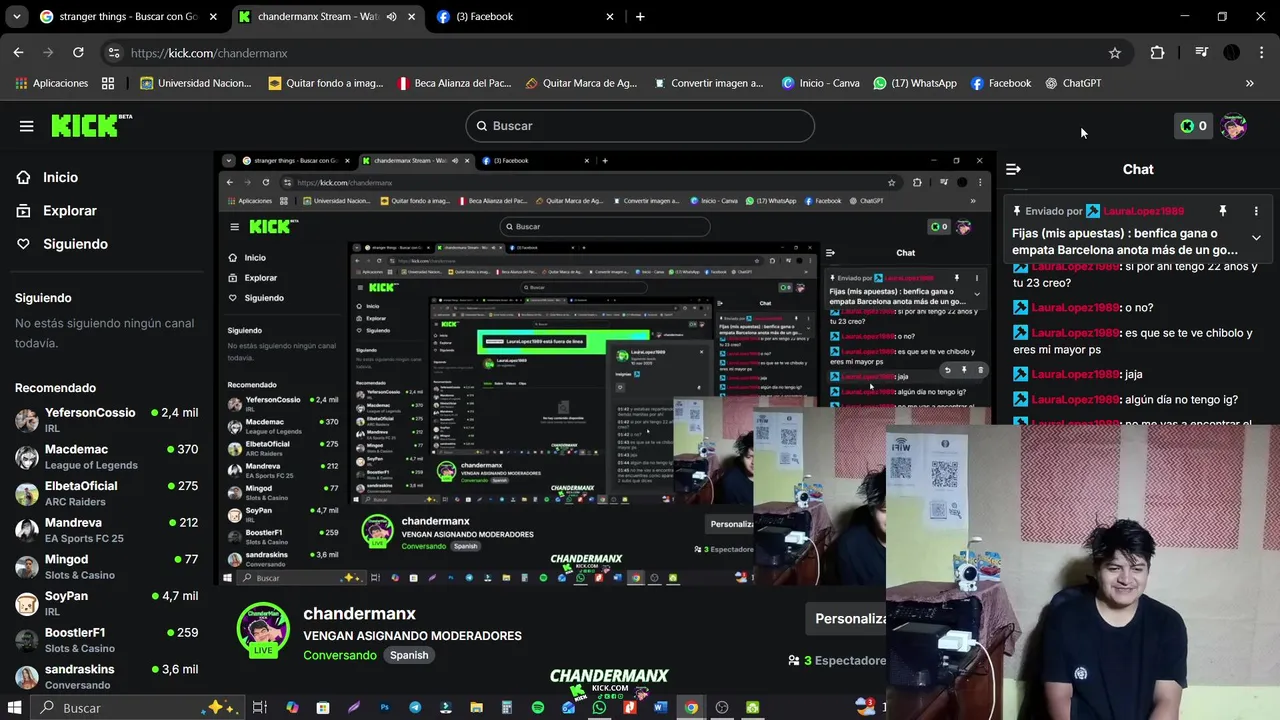The width and height of the screenshot is (1280, 720).
Task: Open the Kicks balance showing 0
Action: pyautogui.click(x=1193, y=126)
